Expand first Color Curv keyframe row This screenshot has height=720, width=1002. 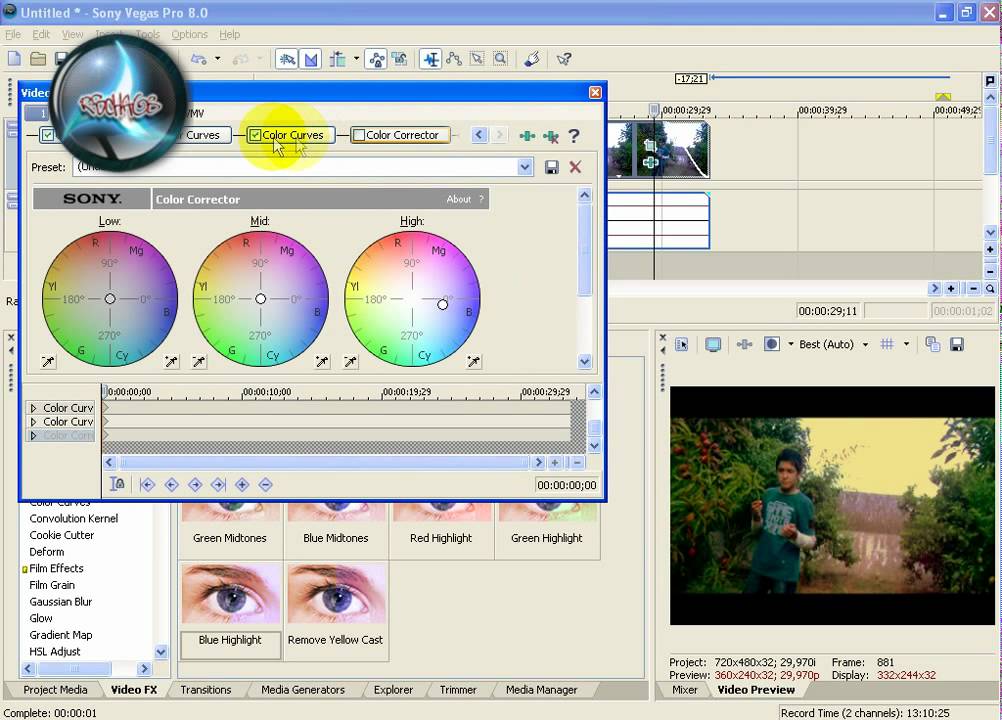click(x=33, y=408)
